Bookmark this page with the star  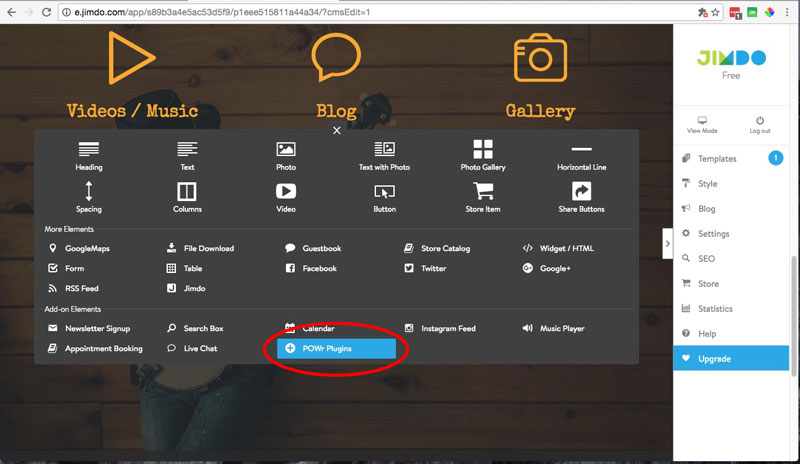[715, 12]
